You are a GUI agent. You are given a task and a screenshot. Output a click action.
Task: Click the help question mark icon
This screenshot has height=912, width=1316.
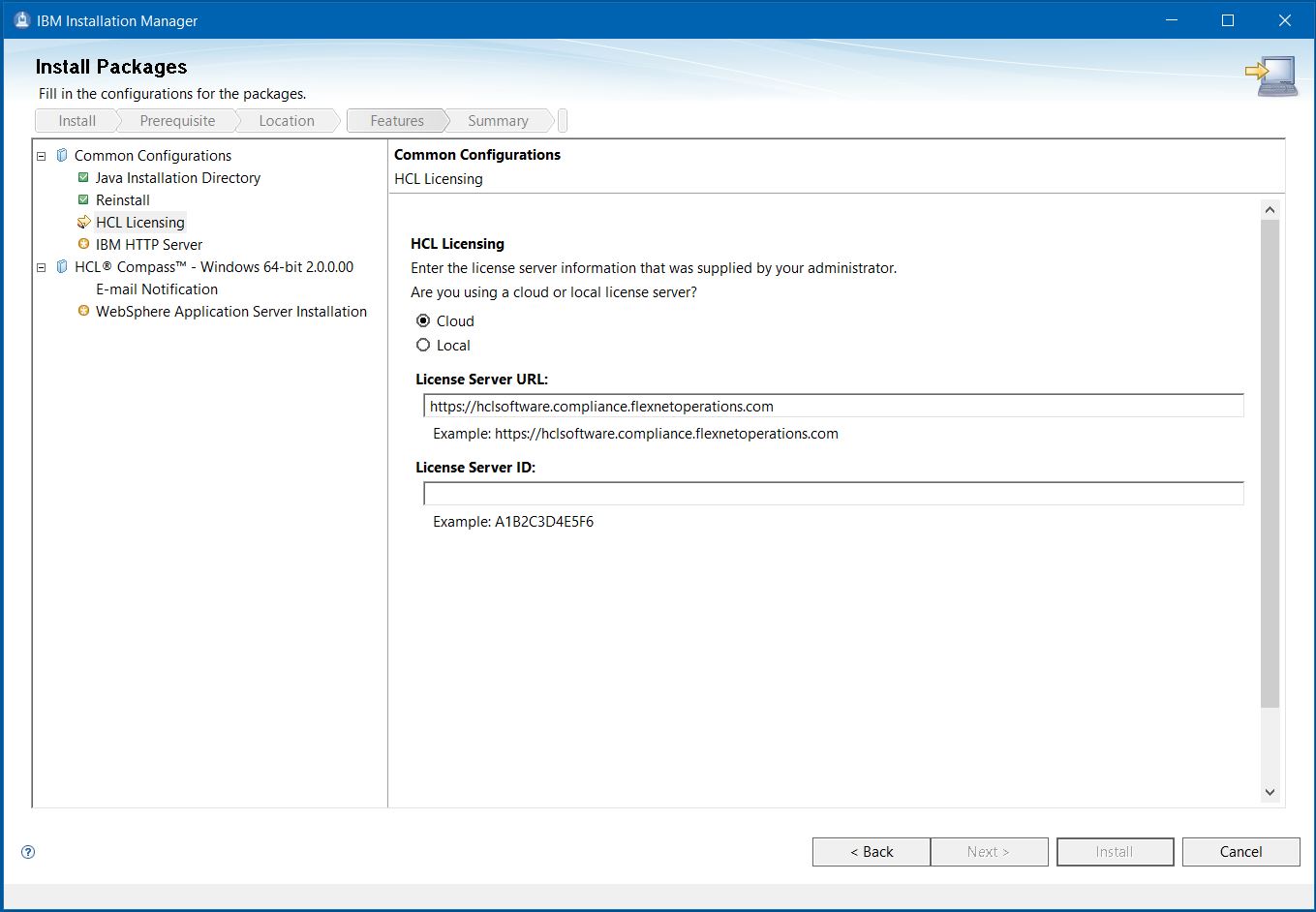[x=28, y=852]
